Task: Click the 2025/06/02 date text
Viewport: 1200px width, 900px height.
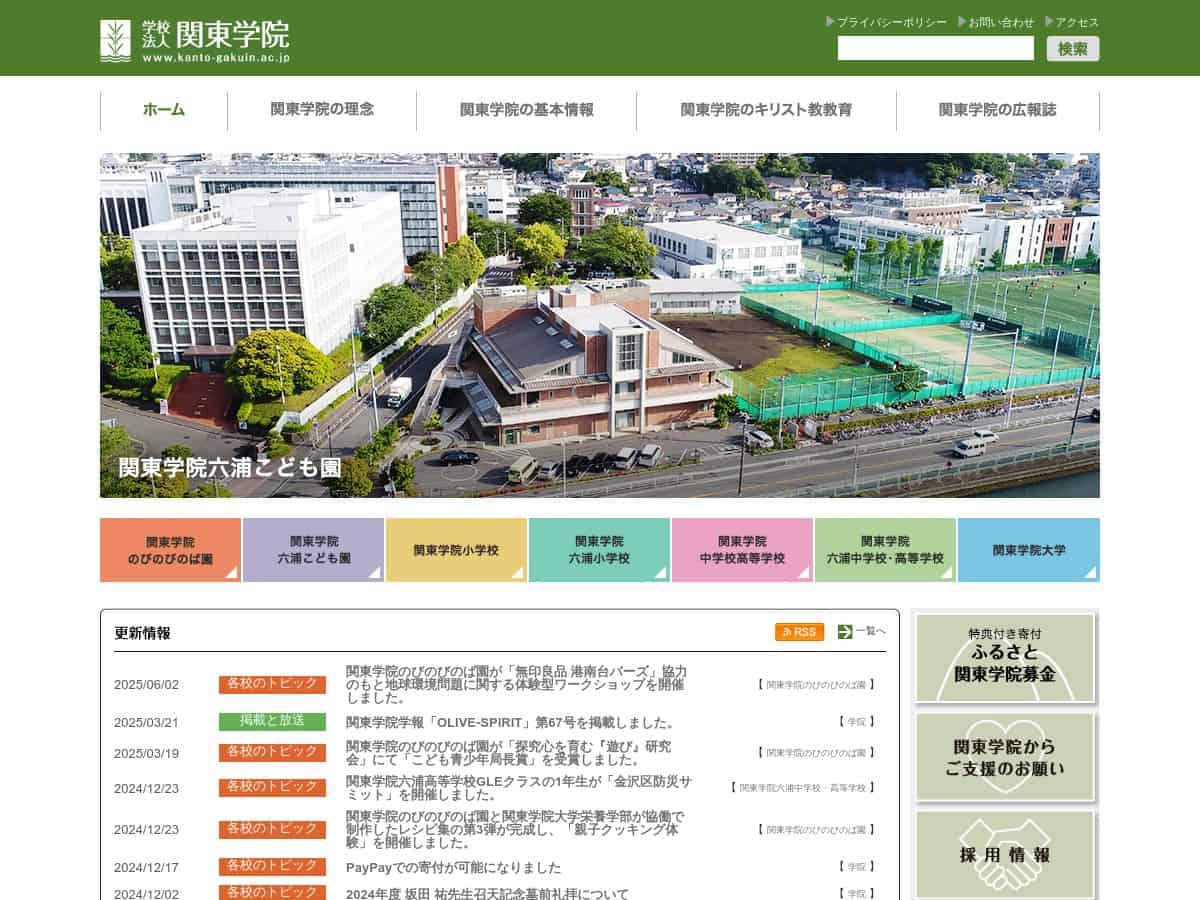Action: click(x=146, y=685)
